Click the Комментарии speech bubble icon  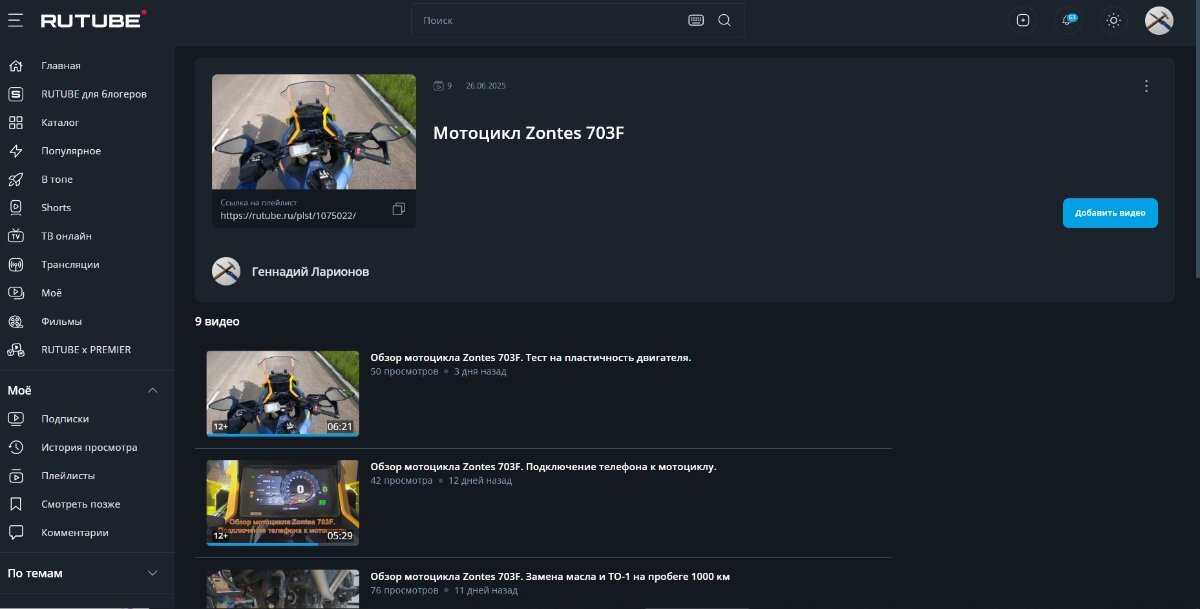pos(15,533)
